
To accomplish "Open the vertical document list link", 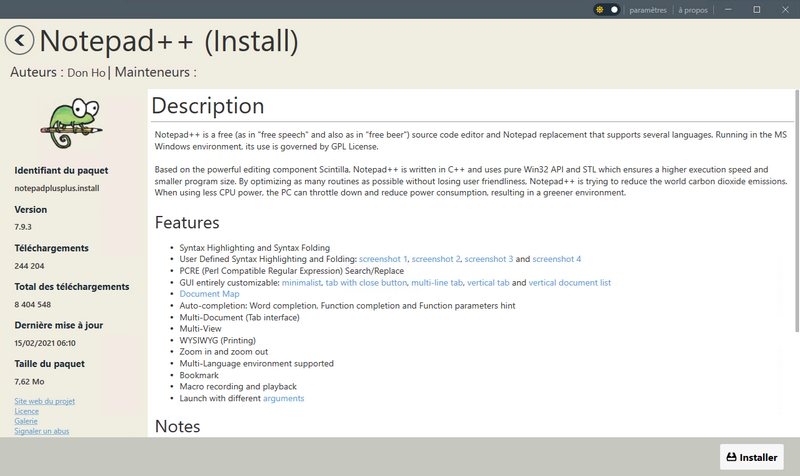I will tap(569, 283).
